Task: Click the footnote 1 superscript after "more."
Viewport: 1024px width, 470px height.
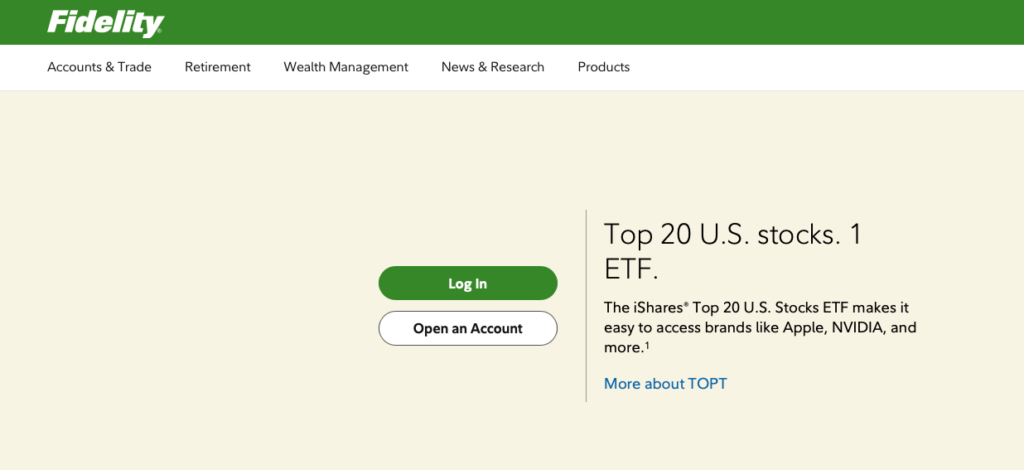Action: pyautogui.click(x=648, y=344)
